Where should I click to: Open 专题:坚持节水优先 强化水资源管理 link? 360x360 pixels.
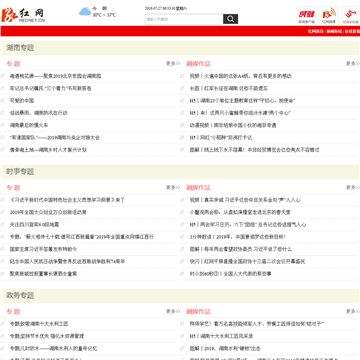(47, 336)
